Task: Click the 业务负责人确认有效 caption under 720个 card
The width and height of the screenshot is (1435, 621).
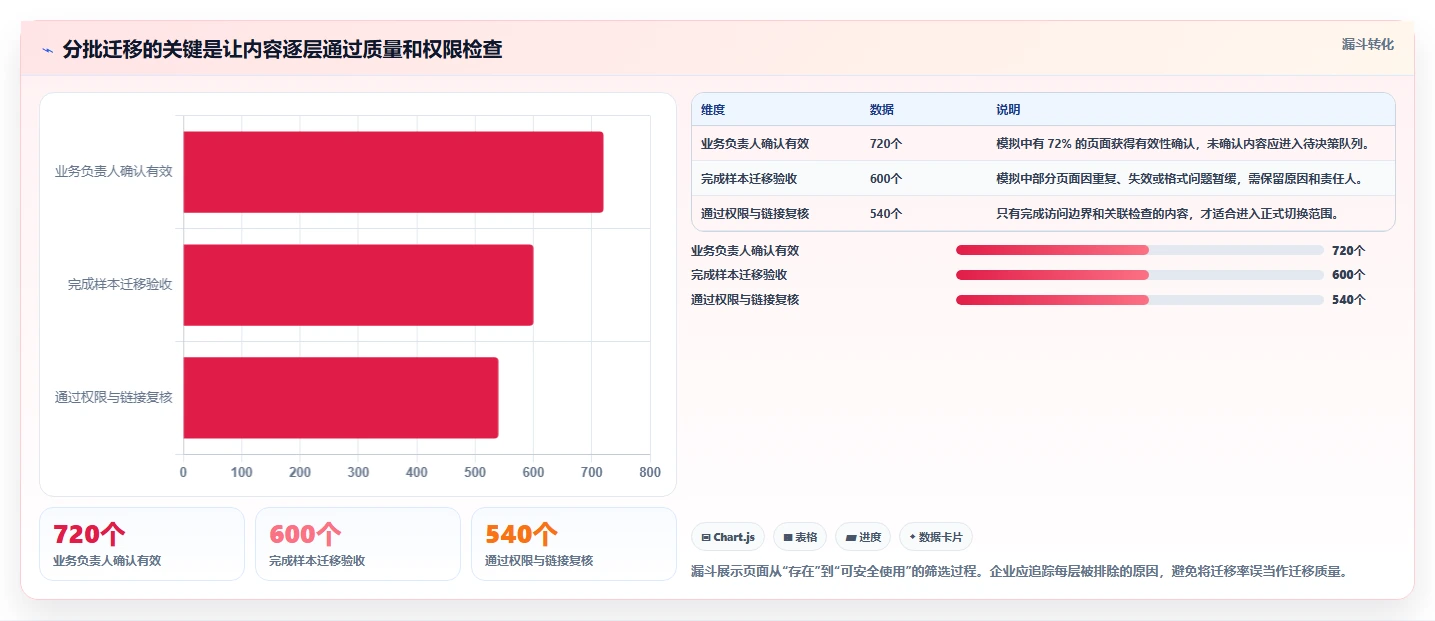Action: (107, 561)
